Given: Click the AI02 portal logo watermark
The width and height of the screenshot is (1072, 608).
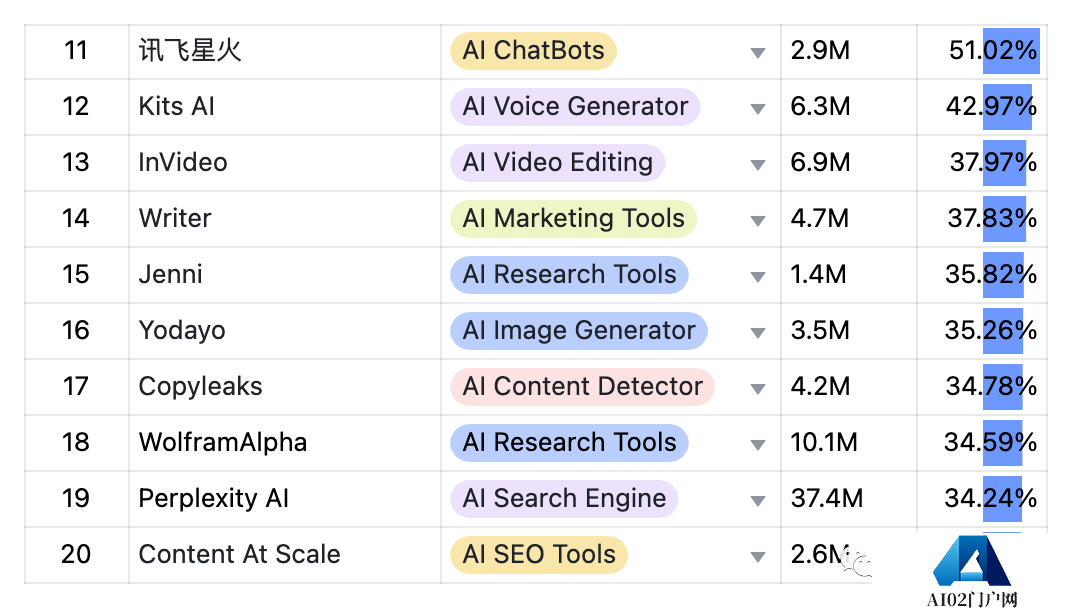Looking at the screenshot, I should click(x=972, y=571).
